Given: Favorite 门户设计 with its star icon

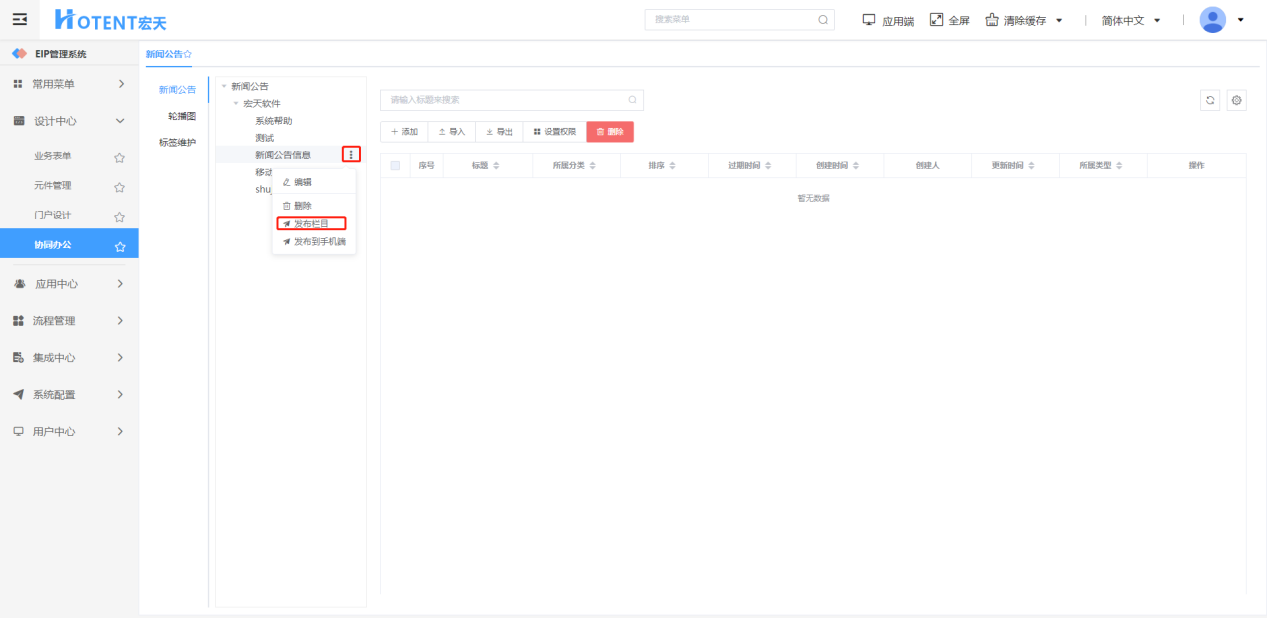Looking at the screenshot, I should [x=119, y=217].
